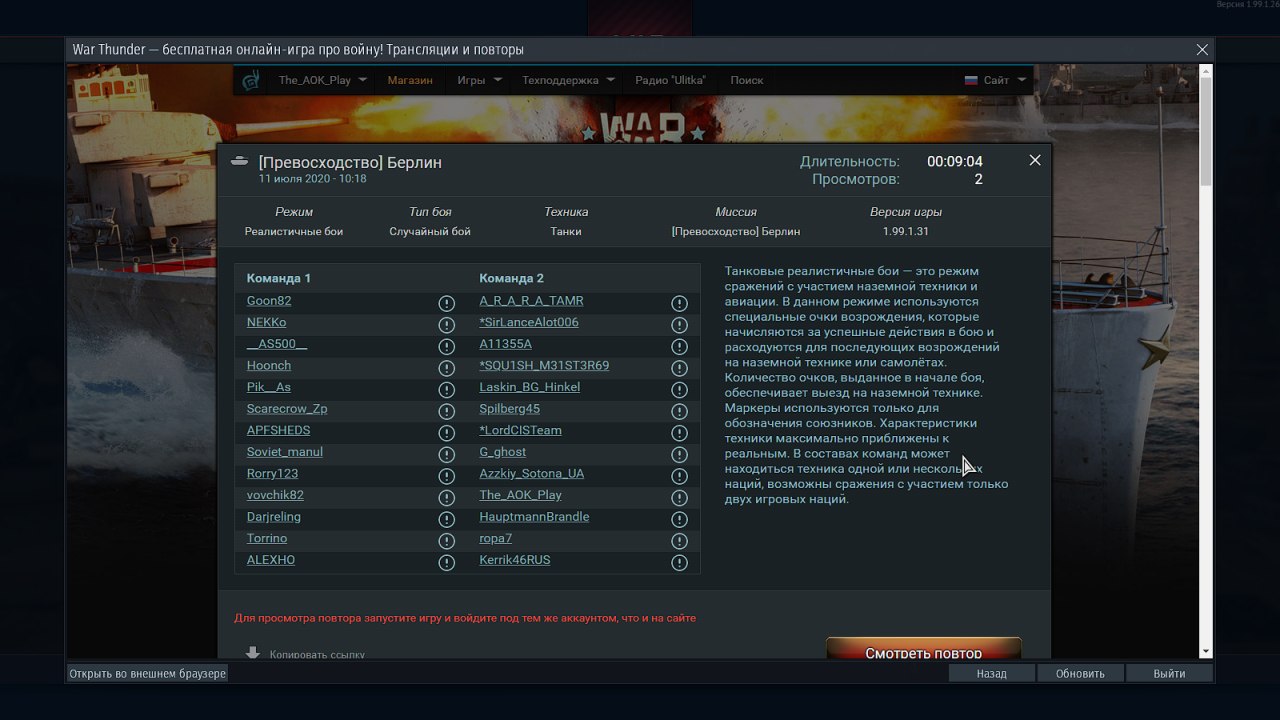Close the replay details panel
1280x720 pixels.
coord(1035,160)
